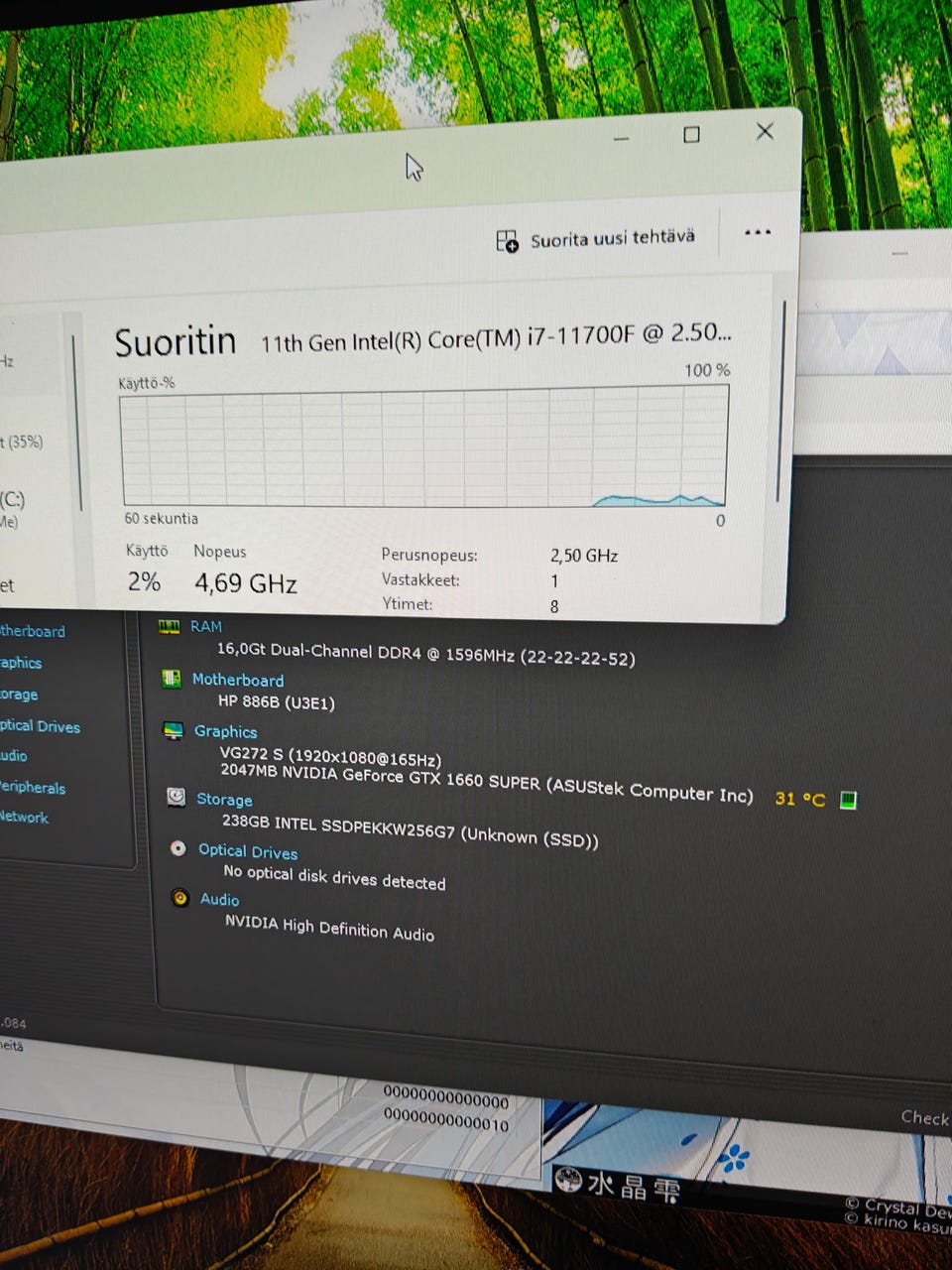Click the 'VG272 S (1920x1080@165Hz)' monitor text
This screenshot has height=1270, width=952.
(330, 757)
